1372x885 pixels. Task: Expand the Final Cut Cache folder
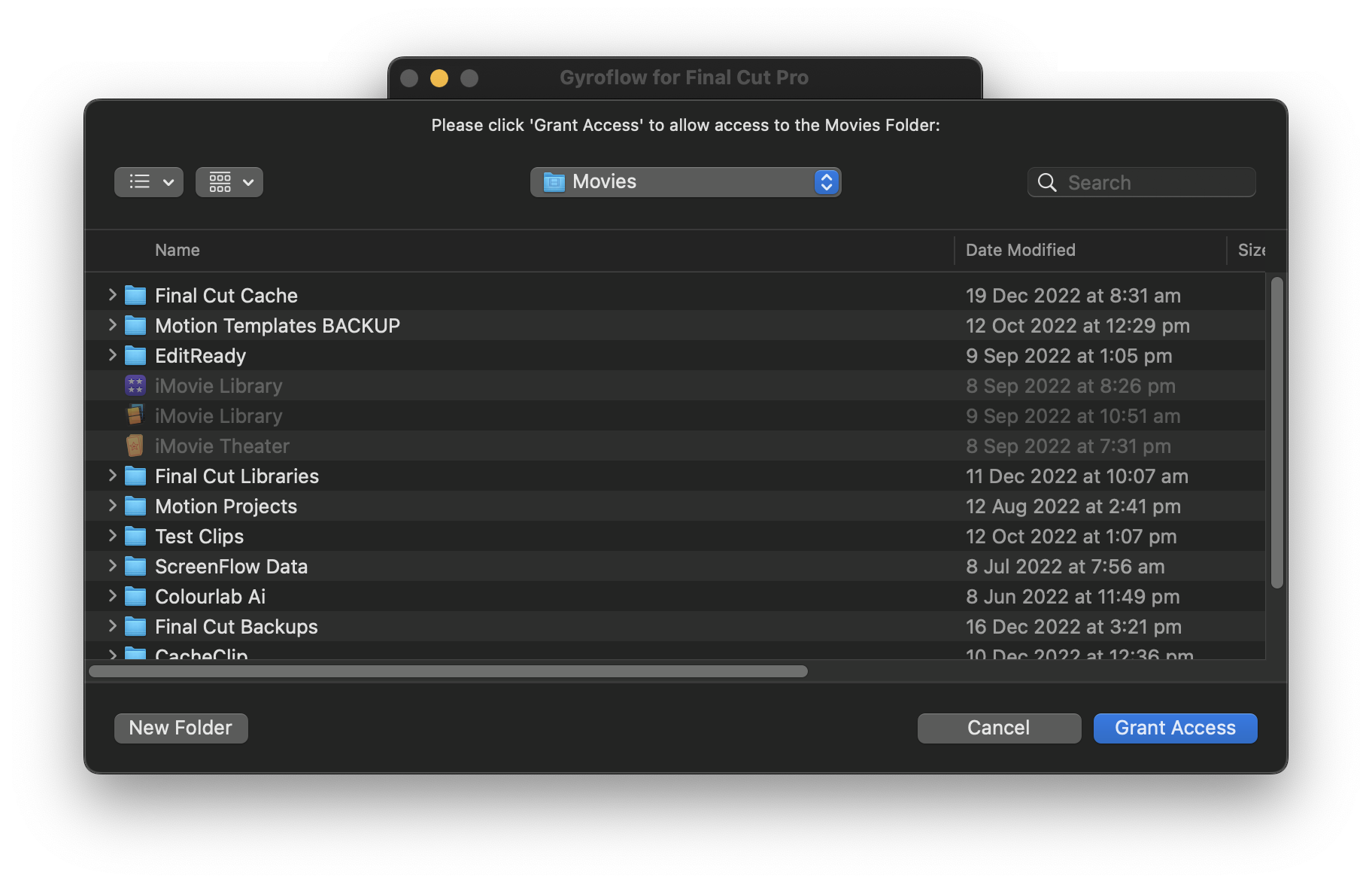pyautogui.click(x=112, y=295)
